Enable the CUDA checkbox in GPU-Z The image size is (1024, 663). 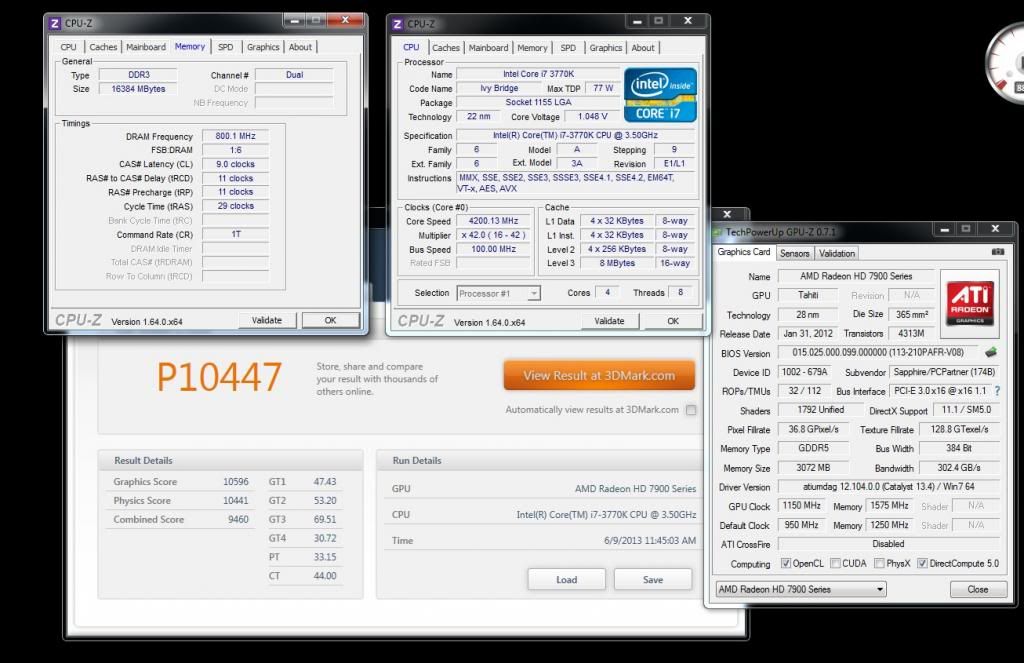(836, 563)
